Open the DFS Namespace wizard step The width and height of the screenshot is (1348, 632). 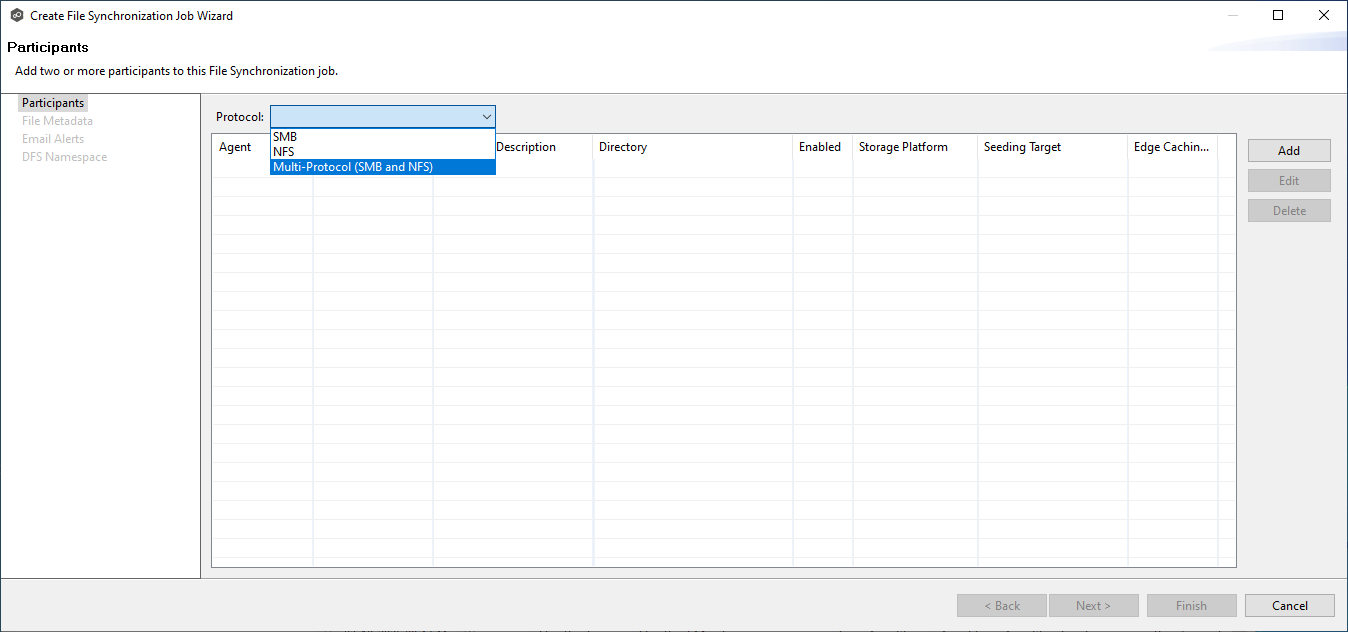[x=64, y=157]
